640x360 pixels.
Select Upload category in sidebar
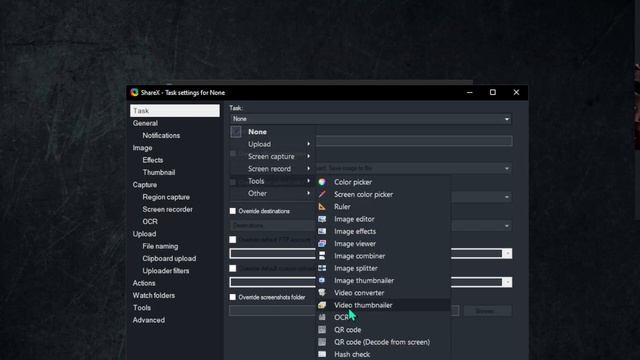click(x=144, y=234)
